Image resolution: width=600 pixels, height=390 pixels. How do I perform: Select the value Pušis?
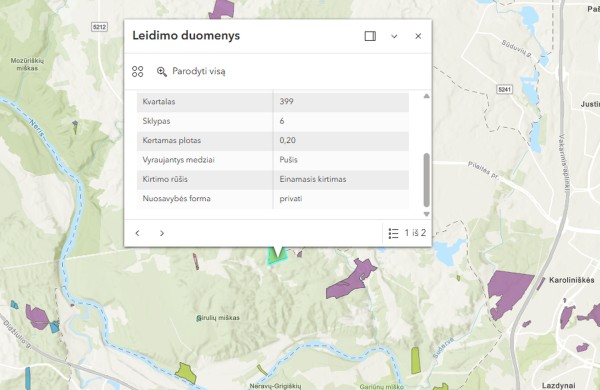click(288, 160)
